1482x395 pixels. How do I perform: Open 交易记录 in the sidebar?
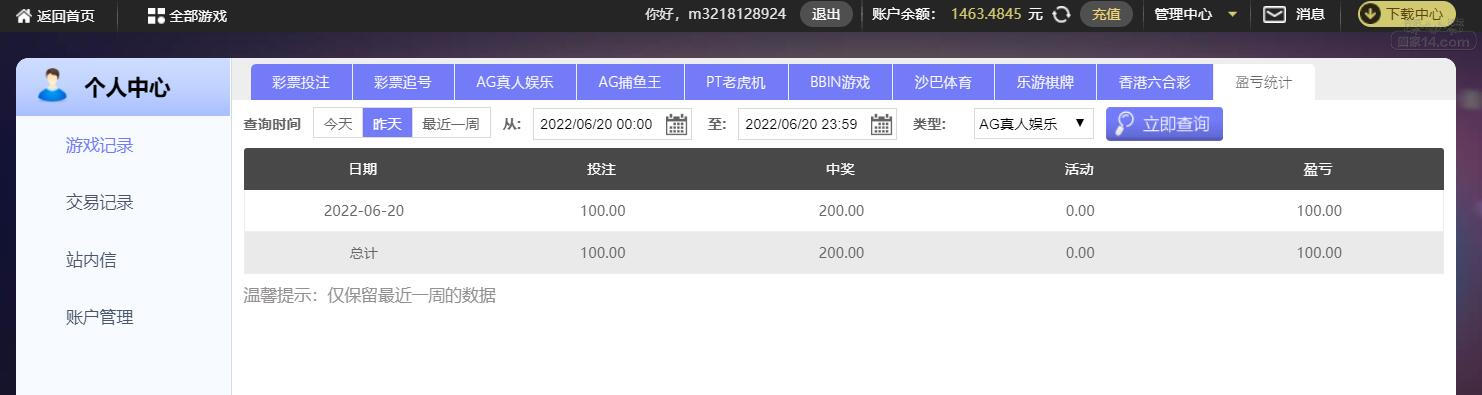click(100, 202)
